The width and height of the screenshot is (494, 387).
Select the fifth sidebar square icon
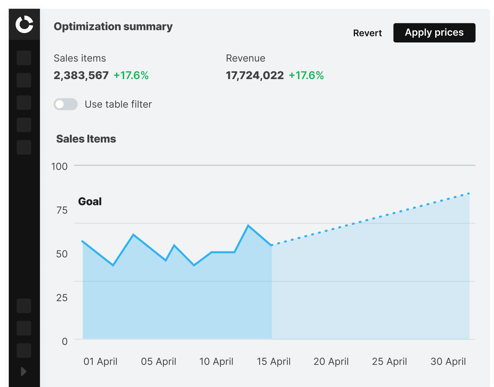(24, 147)
